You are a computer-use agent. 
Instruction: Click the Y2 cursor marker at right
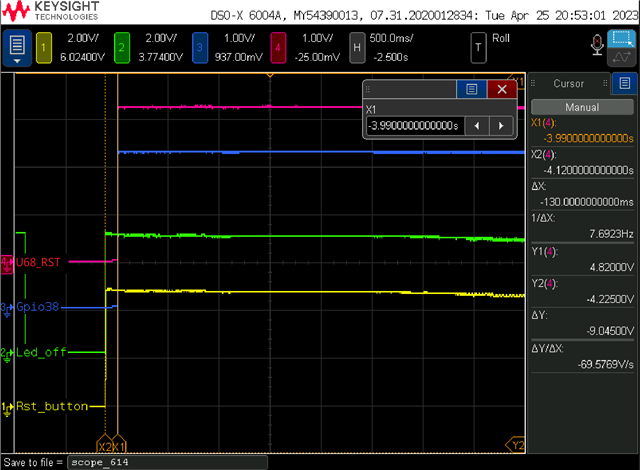[x=516, y=445]
